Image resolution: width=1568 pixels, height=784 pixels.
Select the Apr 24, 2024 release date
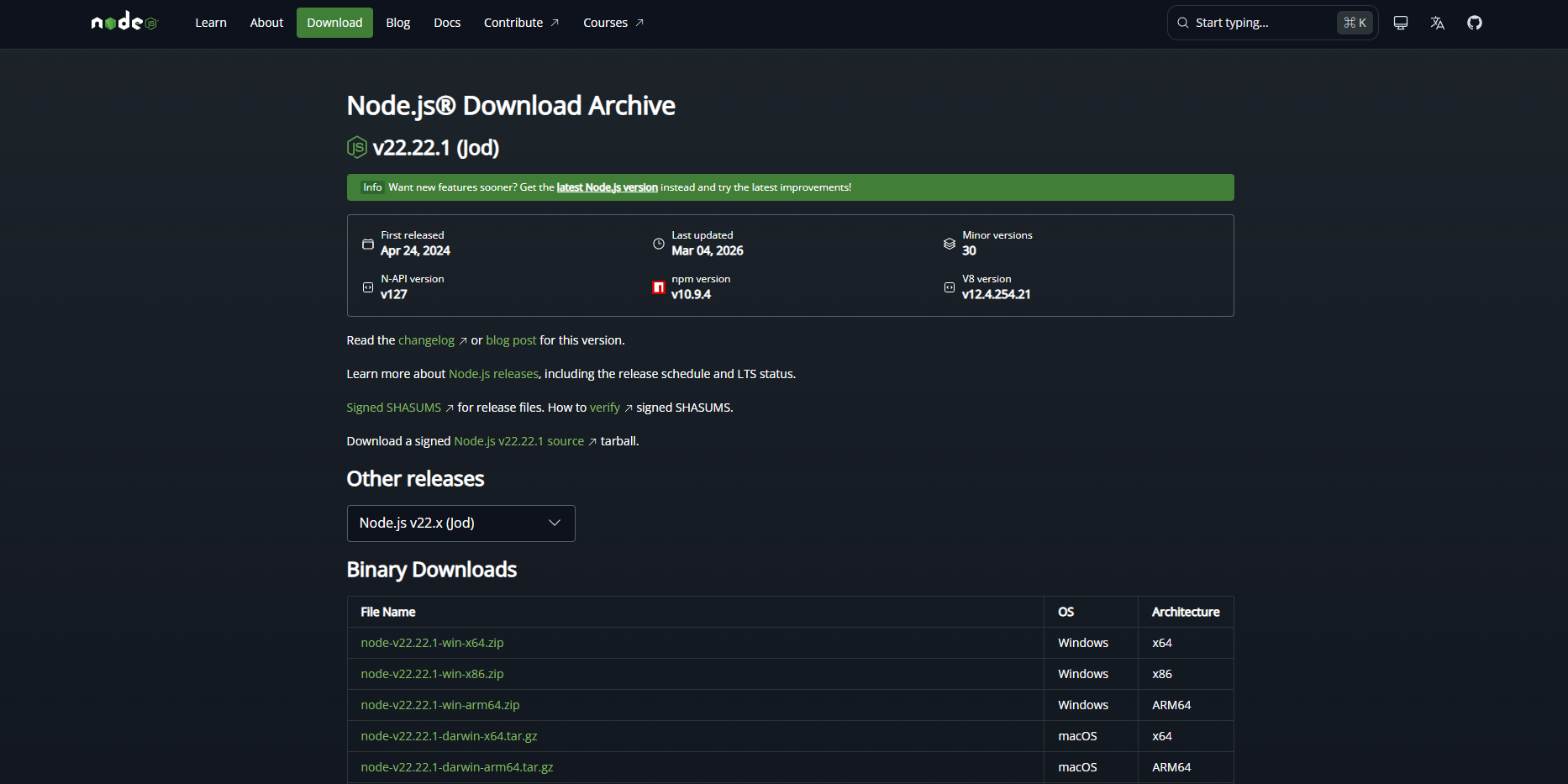pyautogui.click(x=415, y=250)
